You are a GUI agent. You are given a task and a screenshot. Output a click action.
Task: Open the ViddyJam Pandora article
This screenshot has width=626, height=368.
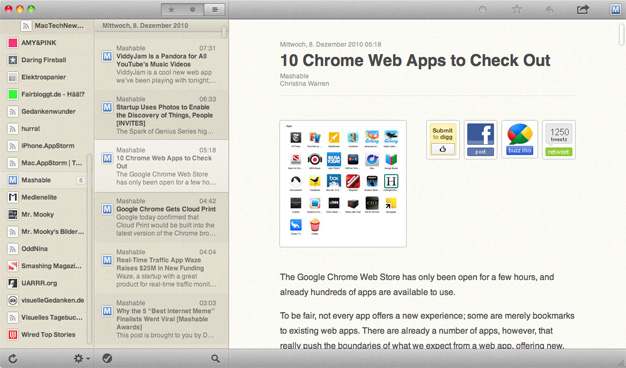(x=161, y=64)
